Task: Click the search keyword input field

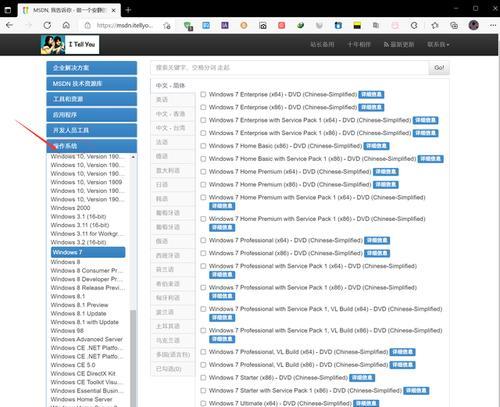Action: pos(289,68)
